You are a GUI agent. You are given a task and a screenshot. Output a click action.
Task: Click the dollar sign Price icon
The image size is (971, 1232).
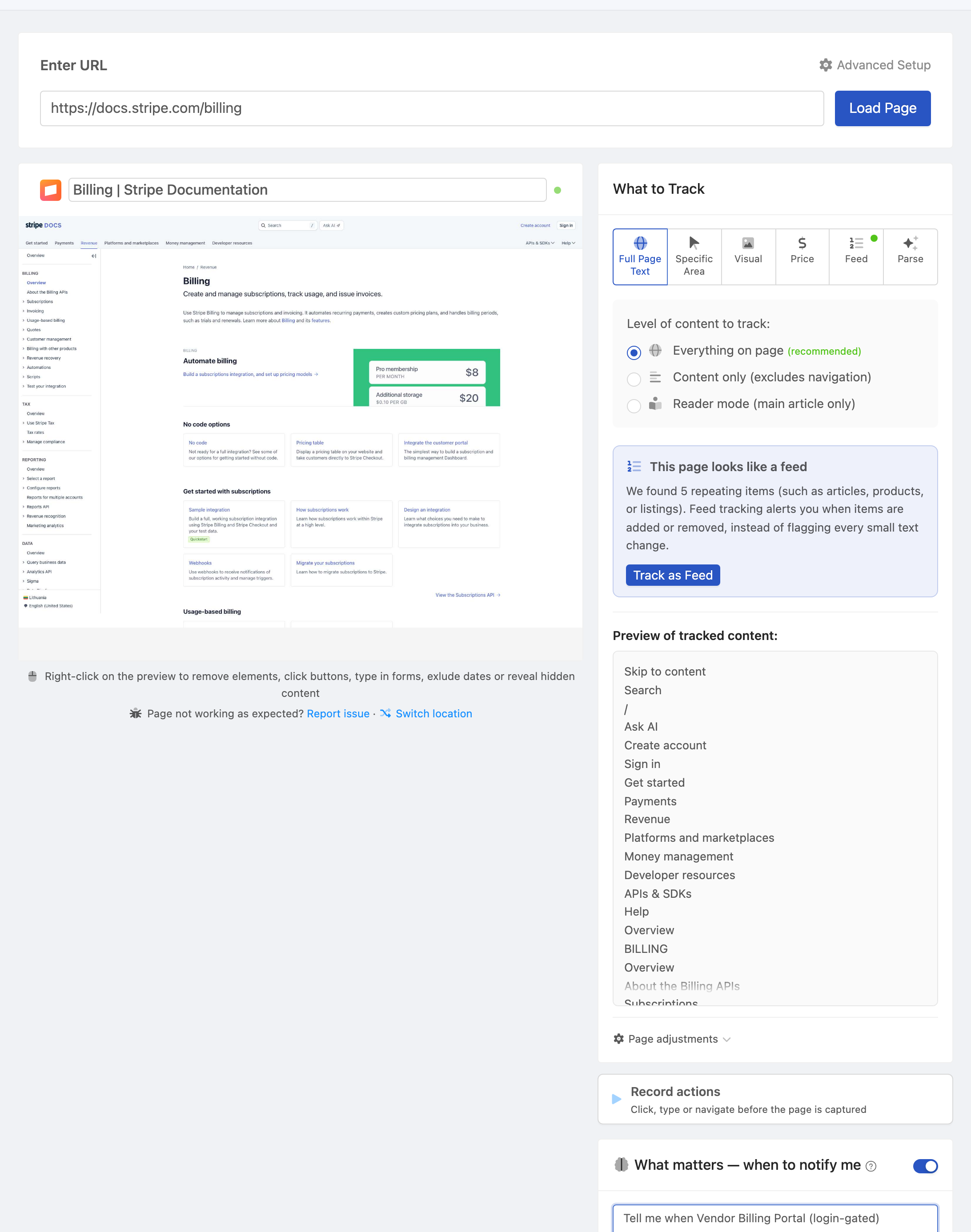click(802, 243)
